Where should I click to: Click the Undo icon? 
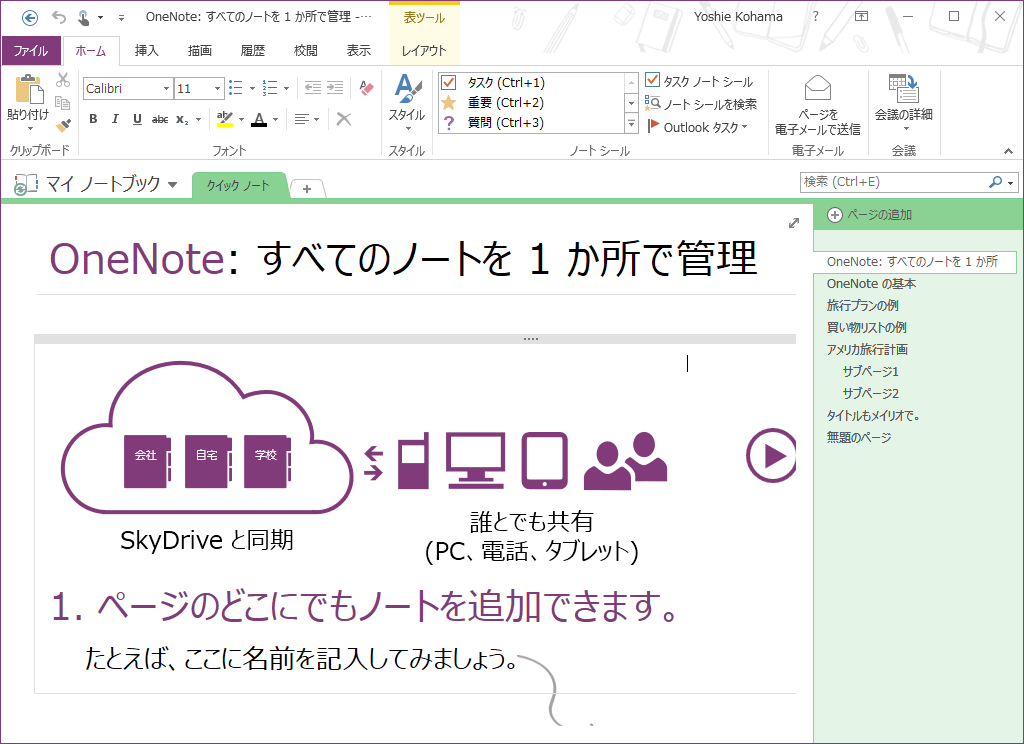tap(59, 18)
